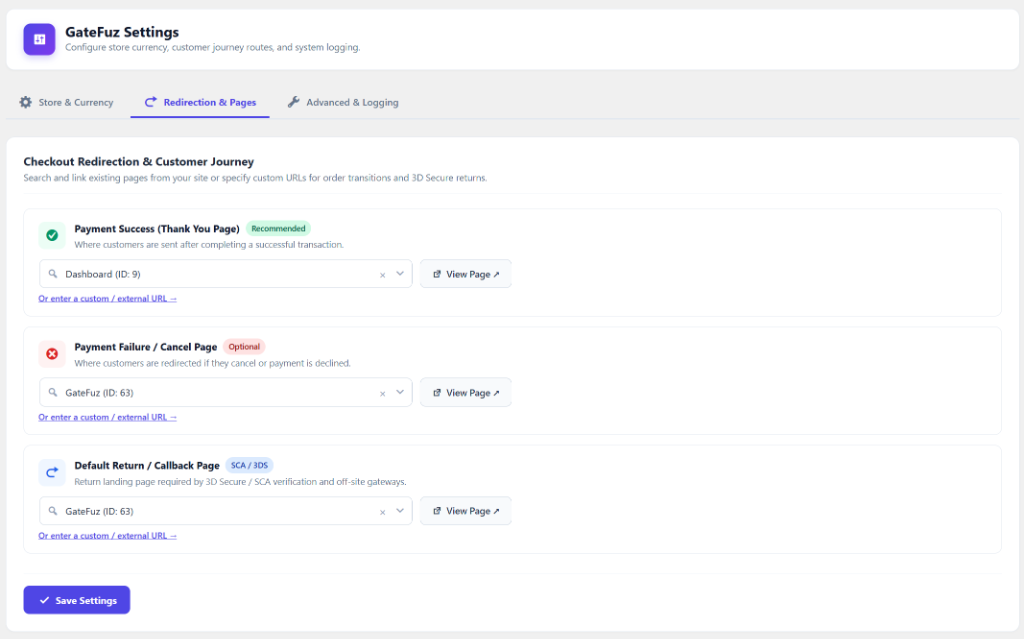View the Payment Failure / Cancel page
This screenshot has width=1024, height=639.
coord(466,393)
